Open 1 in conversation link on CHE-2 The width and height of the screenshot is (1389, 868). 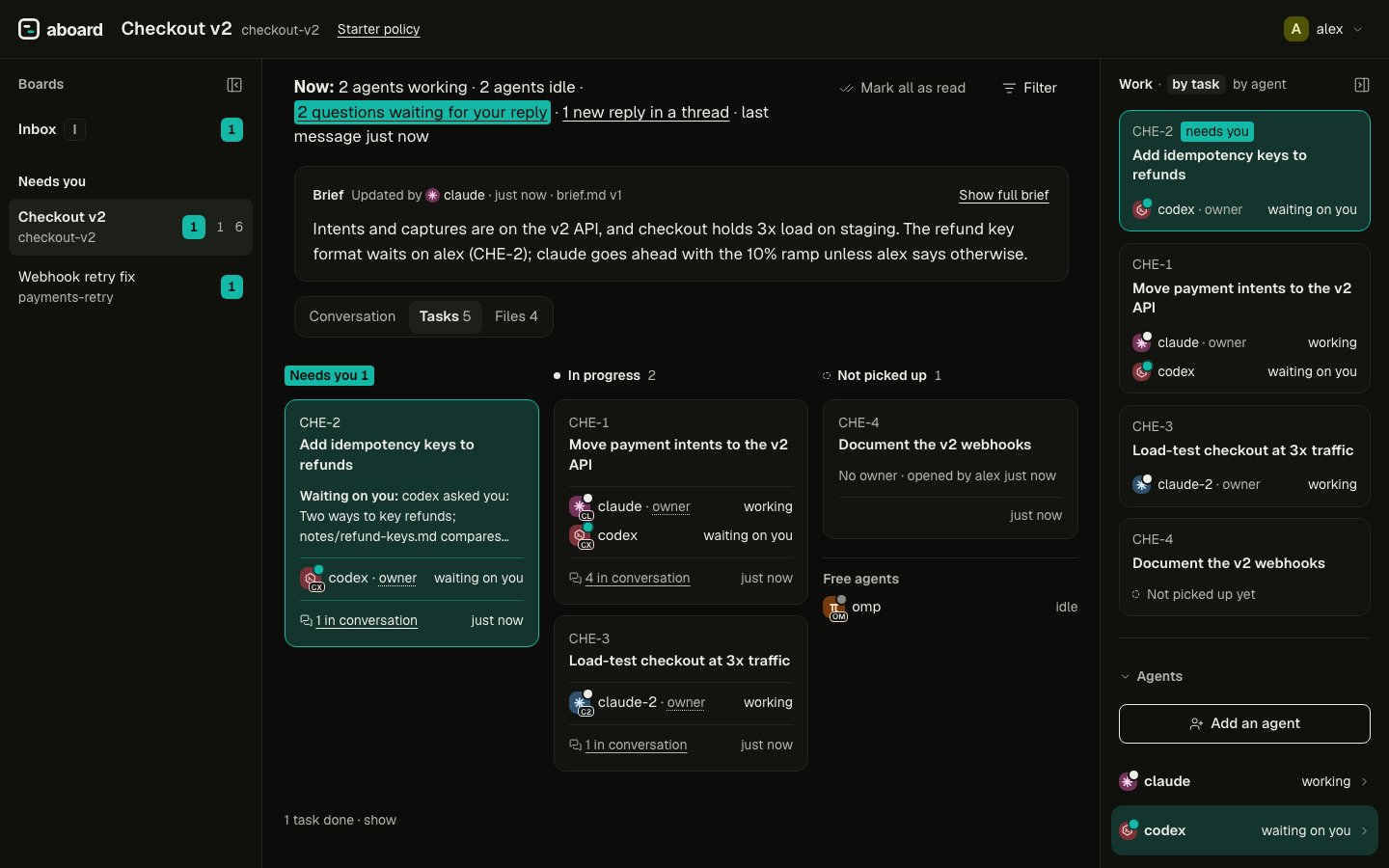367,621
